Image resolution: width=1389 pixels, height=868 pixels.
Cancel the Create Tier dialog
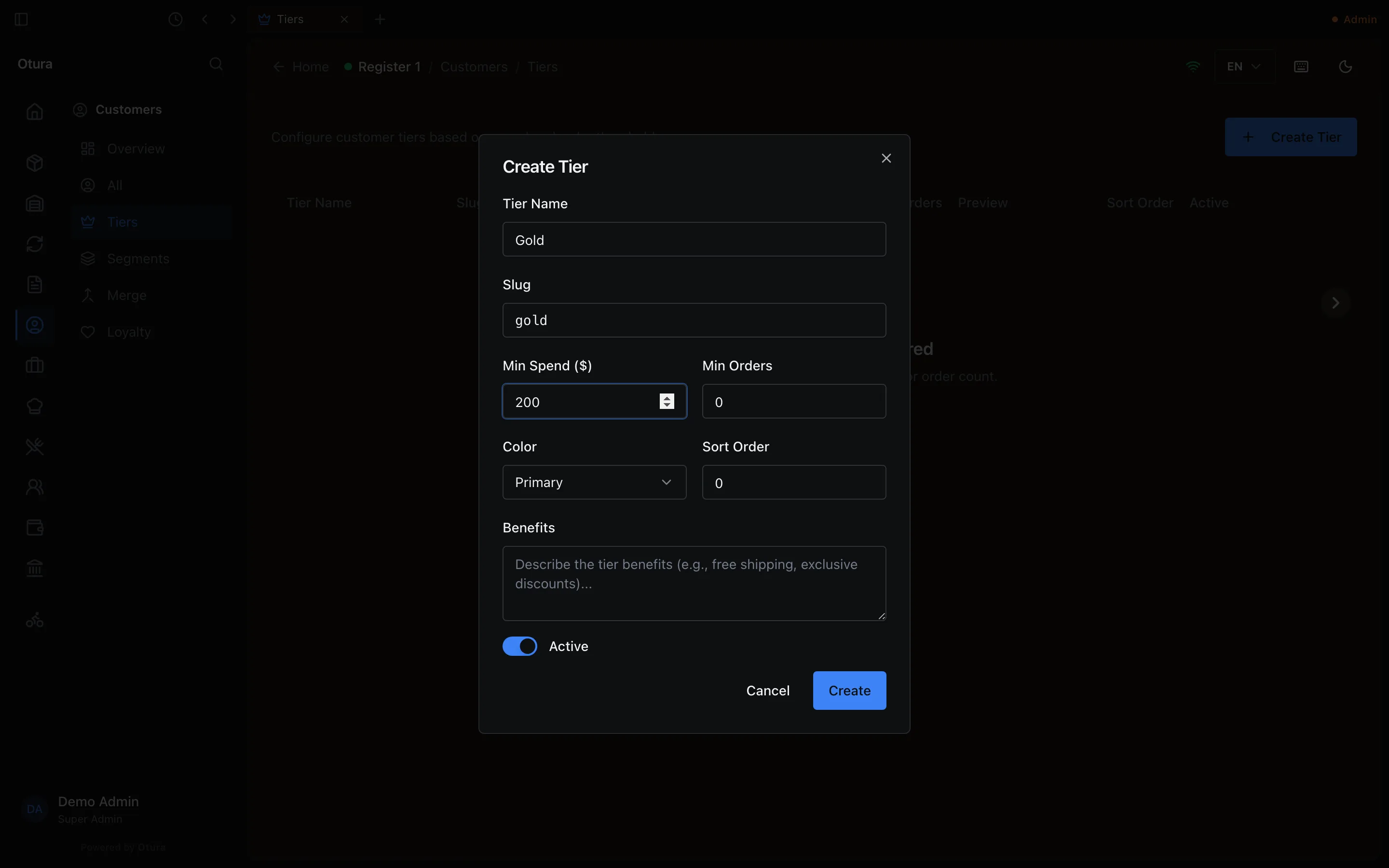pyautogui.click(x=768, y=691)
